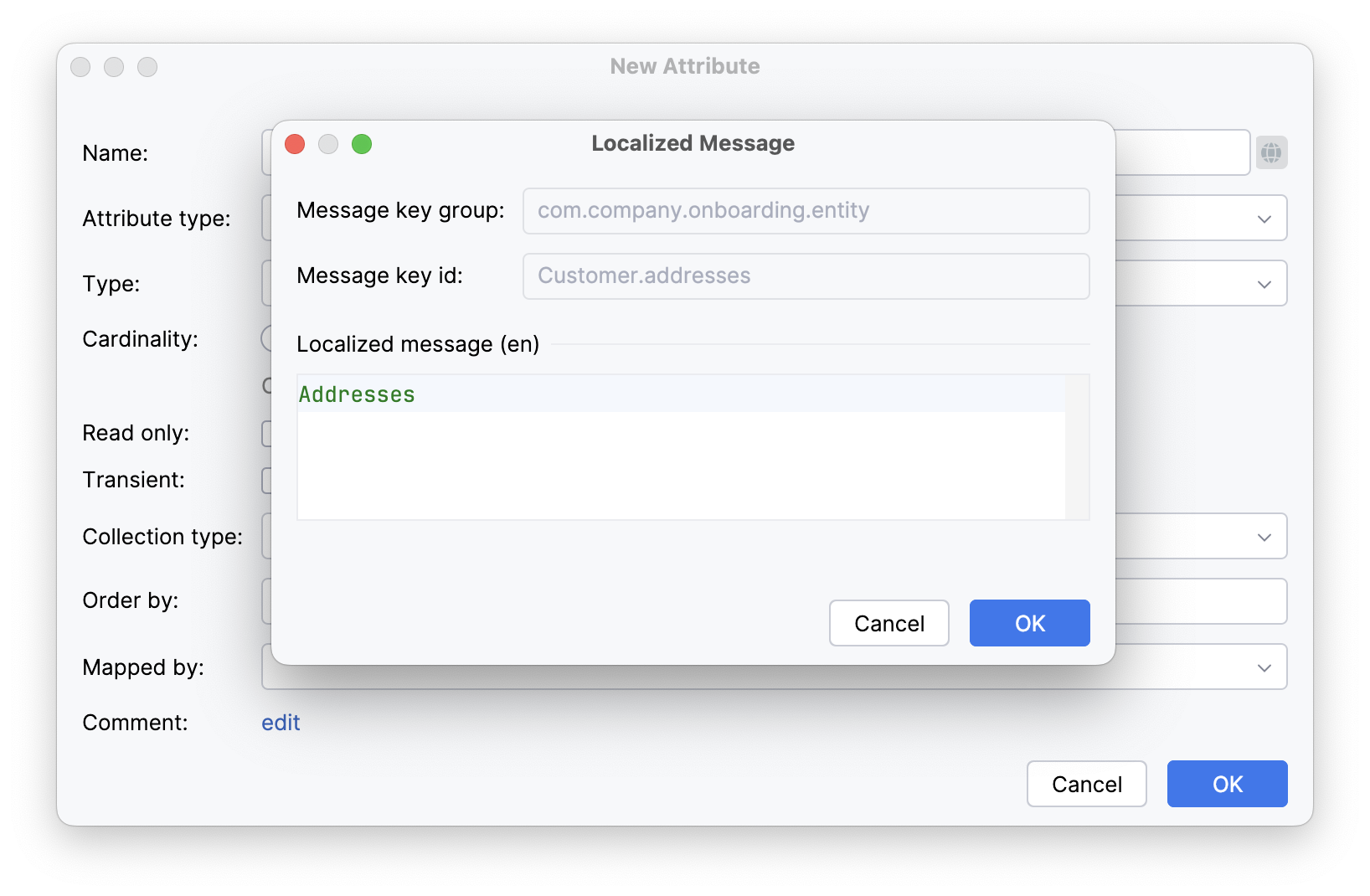Cancel the Localized Message dialog

[x=888, y=623]
